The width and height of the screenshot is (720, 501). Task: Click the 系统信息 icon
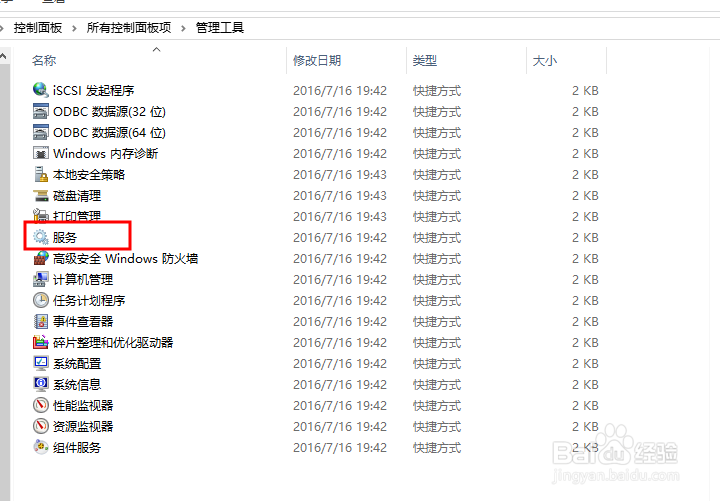pyautogui.click(x=41, y=384)
